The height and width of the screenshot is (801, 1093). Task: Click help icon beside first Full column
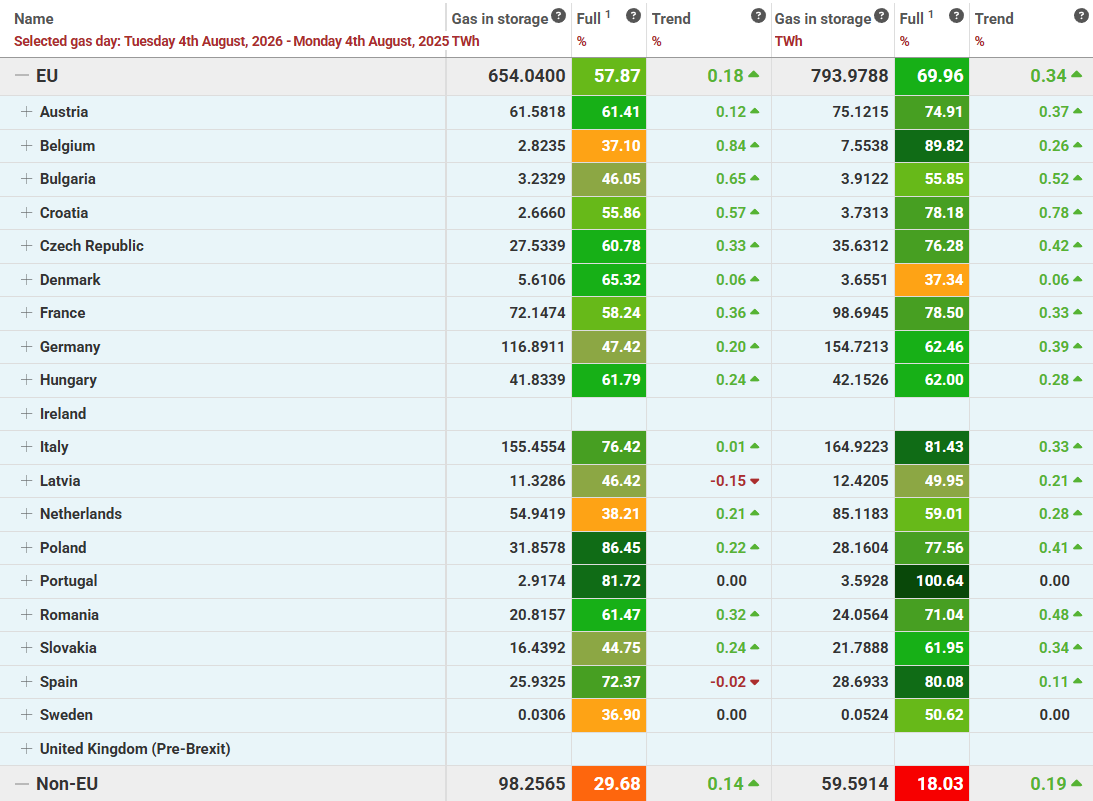tap(633, 16)
